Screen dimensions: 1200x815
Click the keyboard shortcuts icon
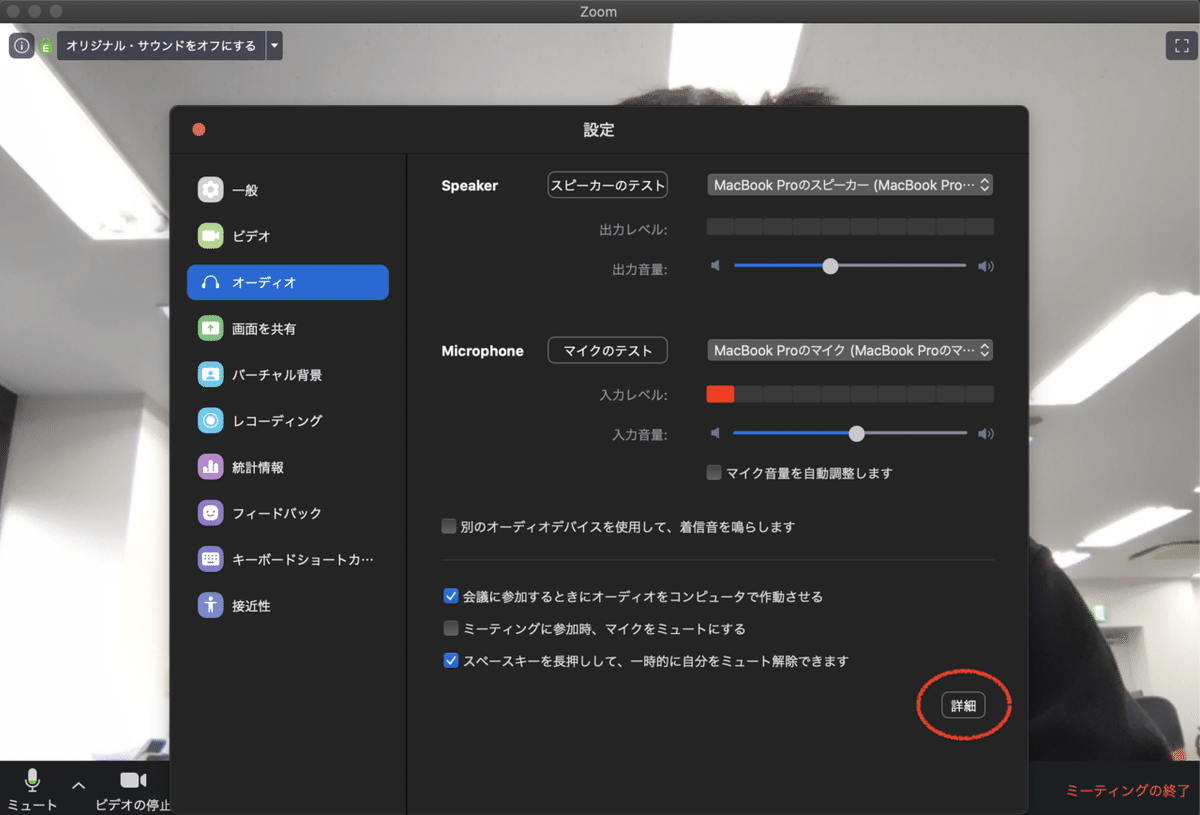(210, 559)
